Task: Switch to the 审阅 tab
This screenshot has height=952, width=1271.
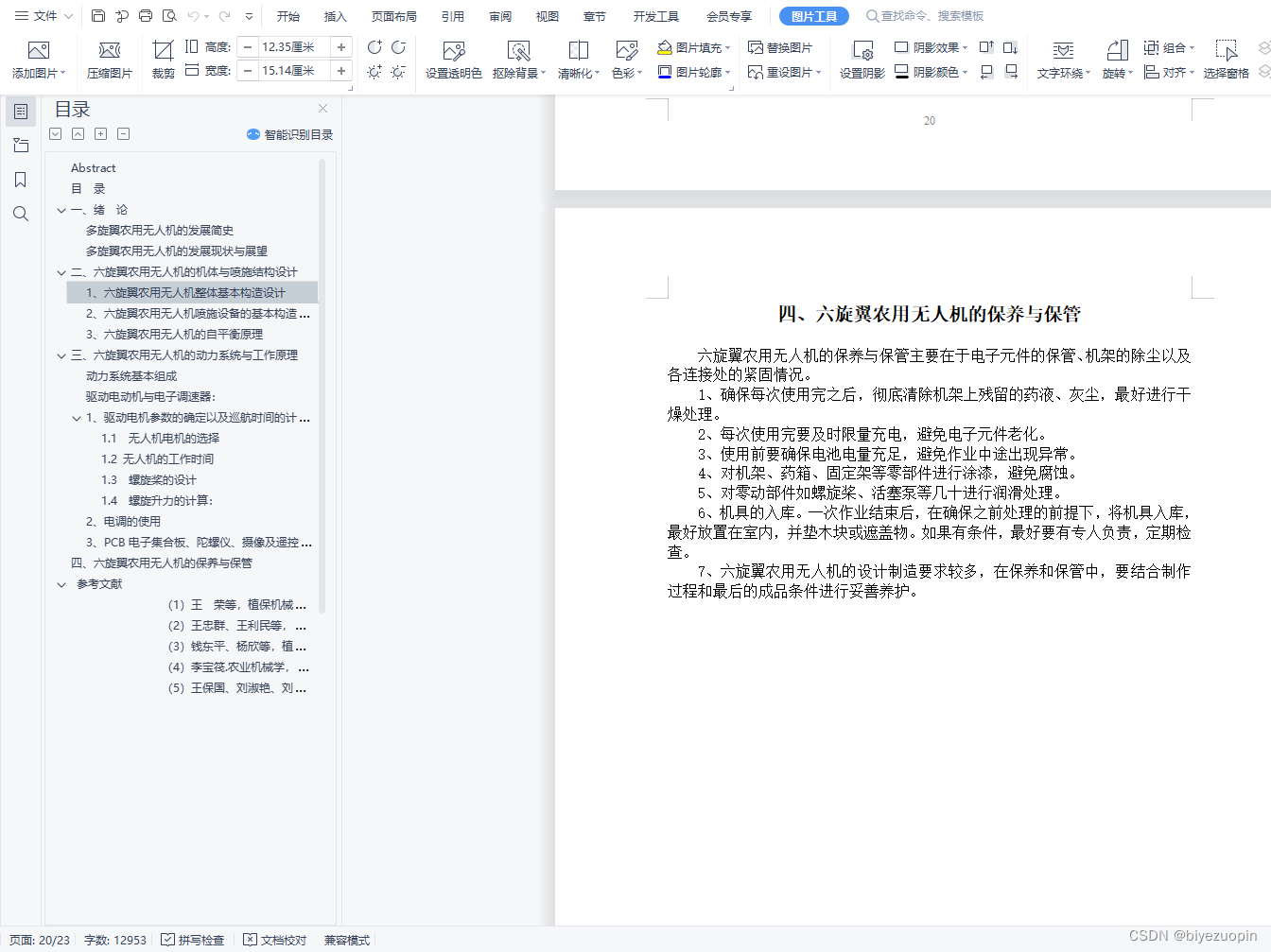Action: pos(500,16)
